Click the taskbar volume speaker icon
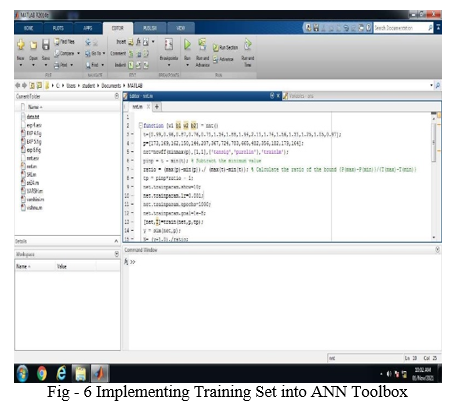Viewport: 462px width, 409px height. (x=389, y=374)
